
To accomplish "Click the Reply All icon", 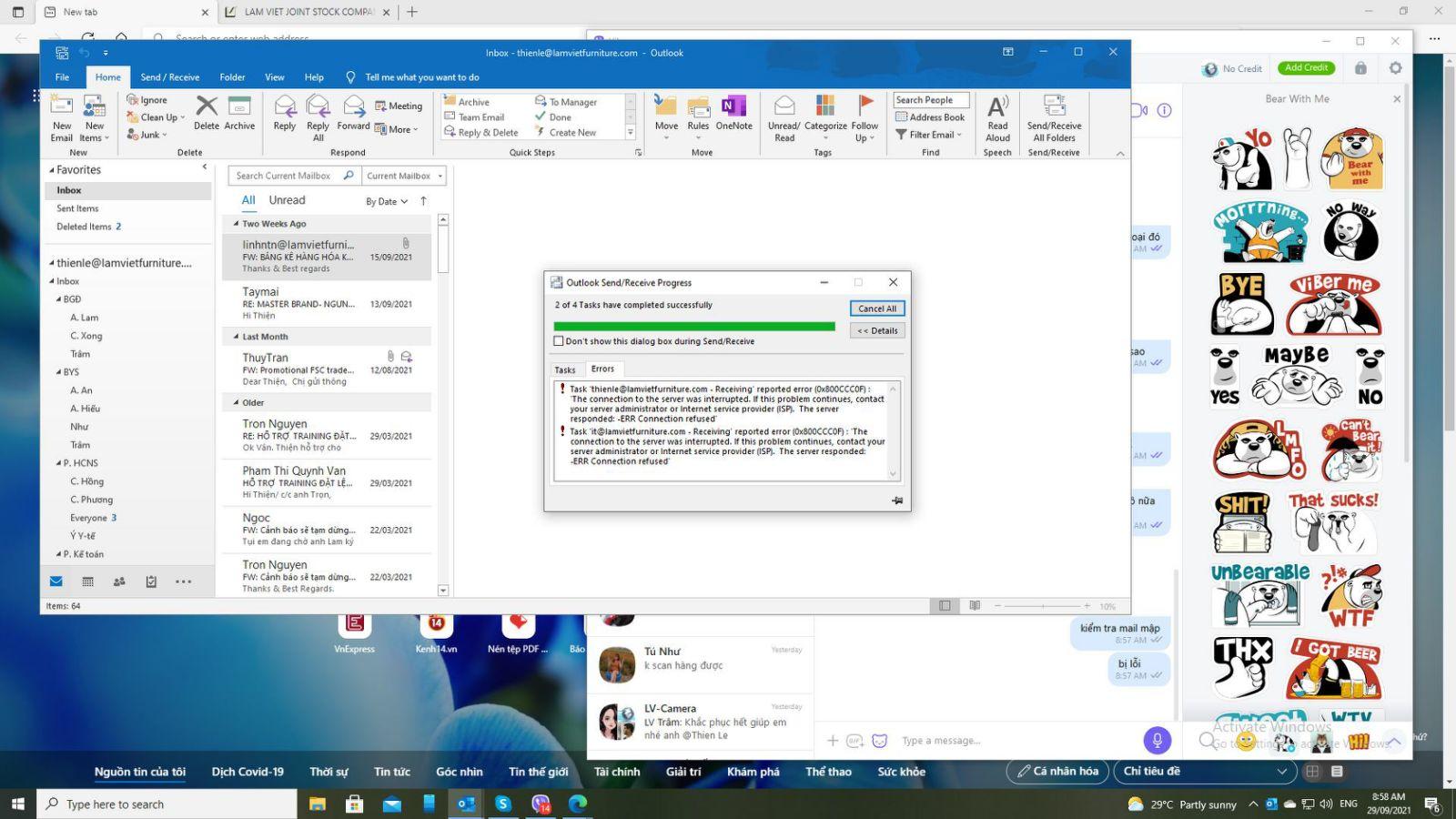I will click(318, 106).
